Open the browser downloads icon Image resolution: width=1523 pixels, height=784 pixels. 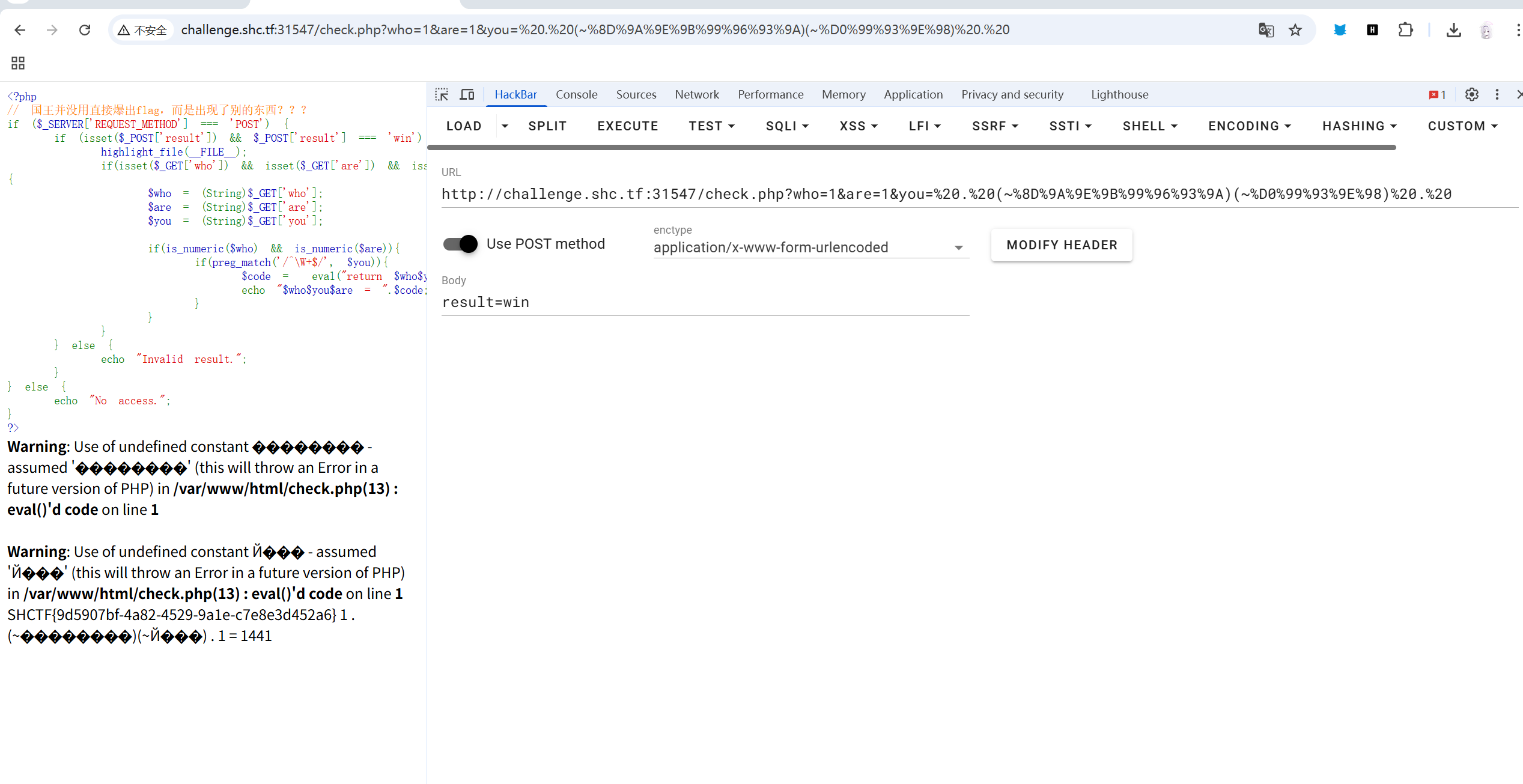coord(1453,30)
